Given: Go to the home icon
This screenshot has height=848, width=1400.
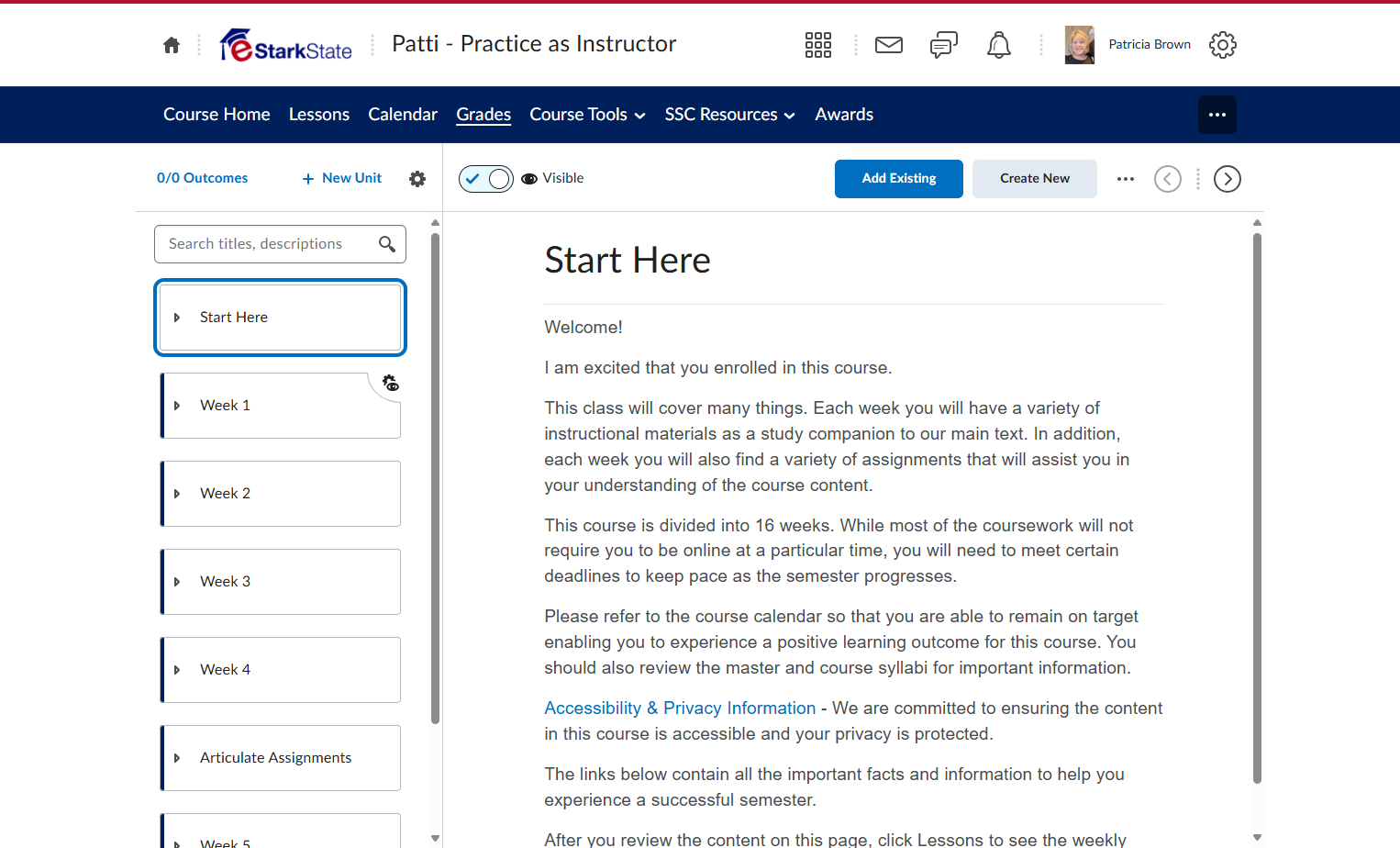Looking at the screenshot, I should tap(172, 45).
